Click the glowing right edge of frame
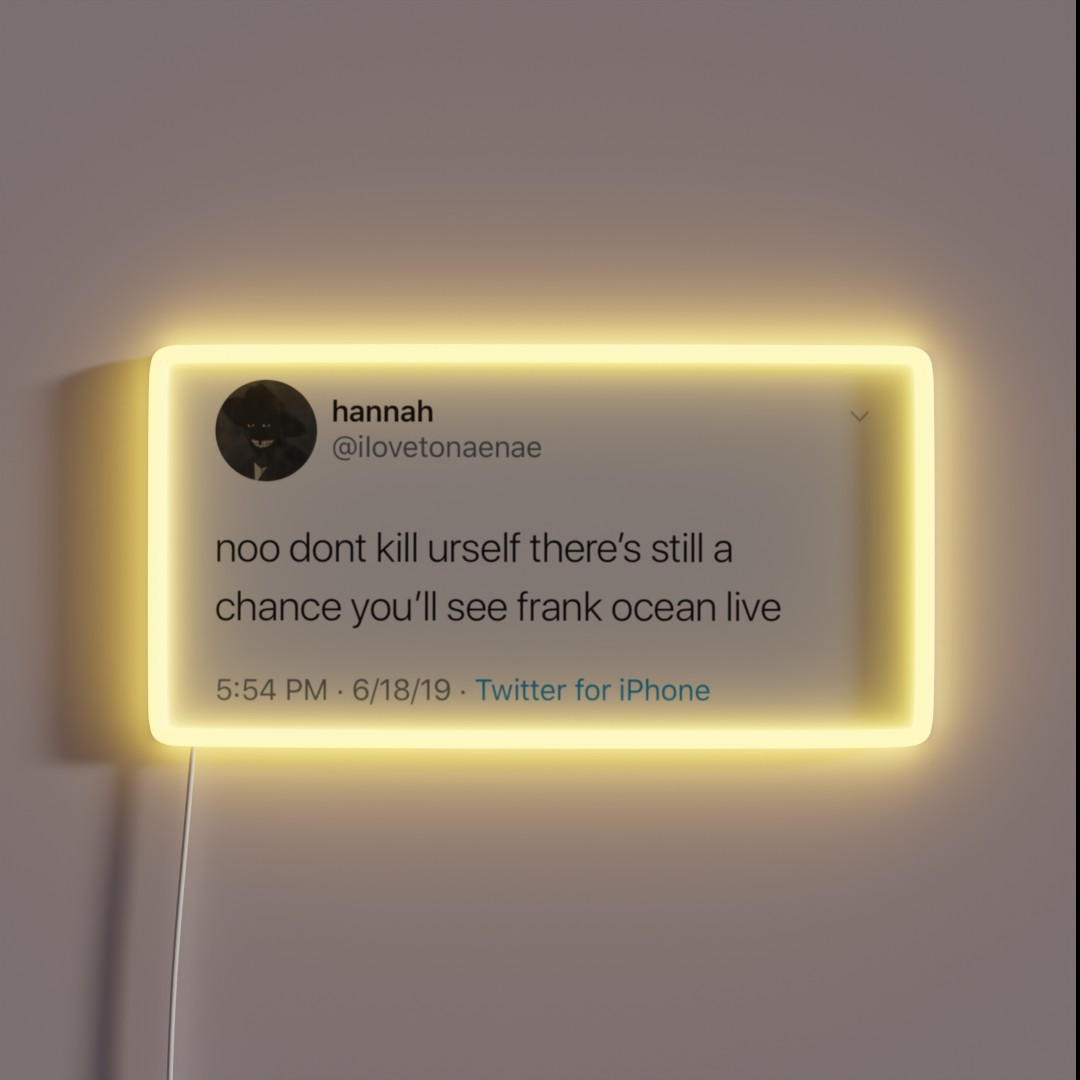Screen dimensions: 1080x1080 (x=922, y=546)
